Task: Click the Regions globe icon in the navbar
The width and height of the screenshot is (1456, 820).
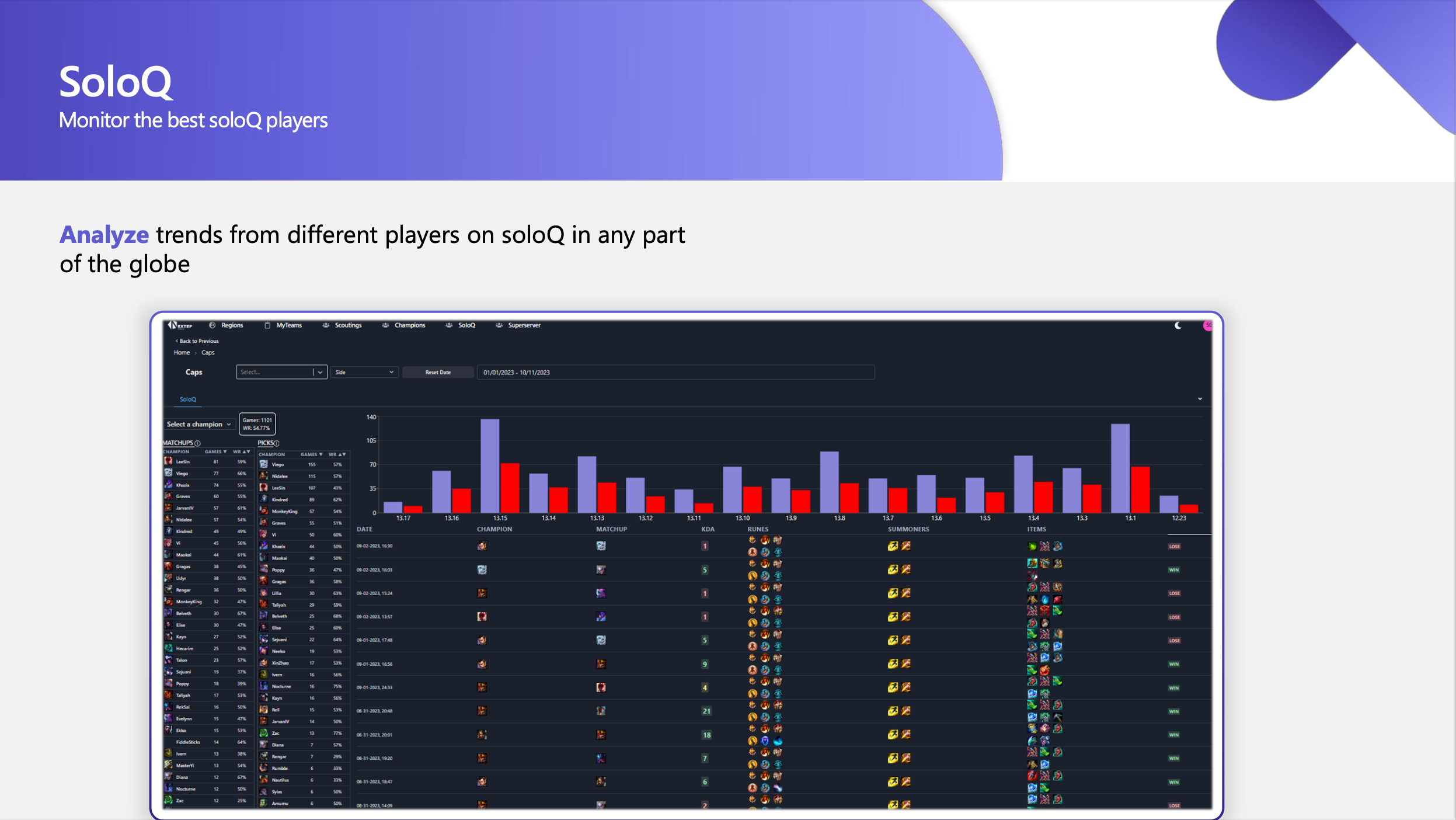Action: (213, 325)
